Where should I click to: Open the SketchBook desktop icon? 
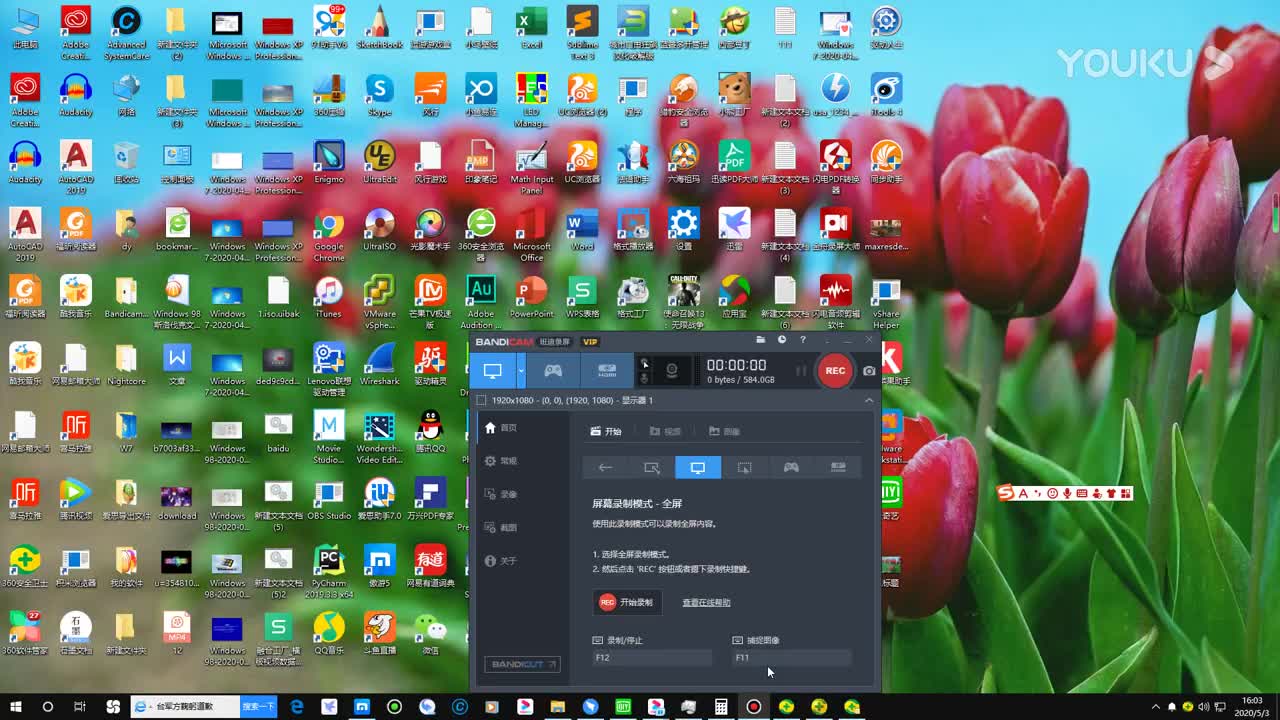coord(379,27)
